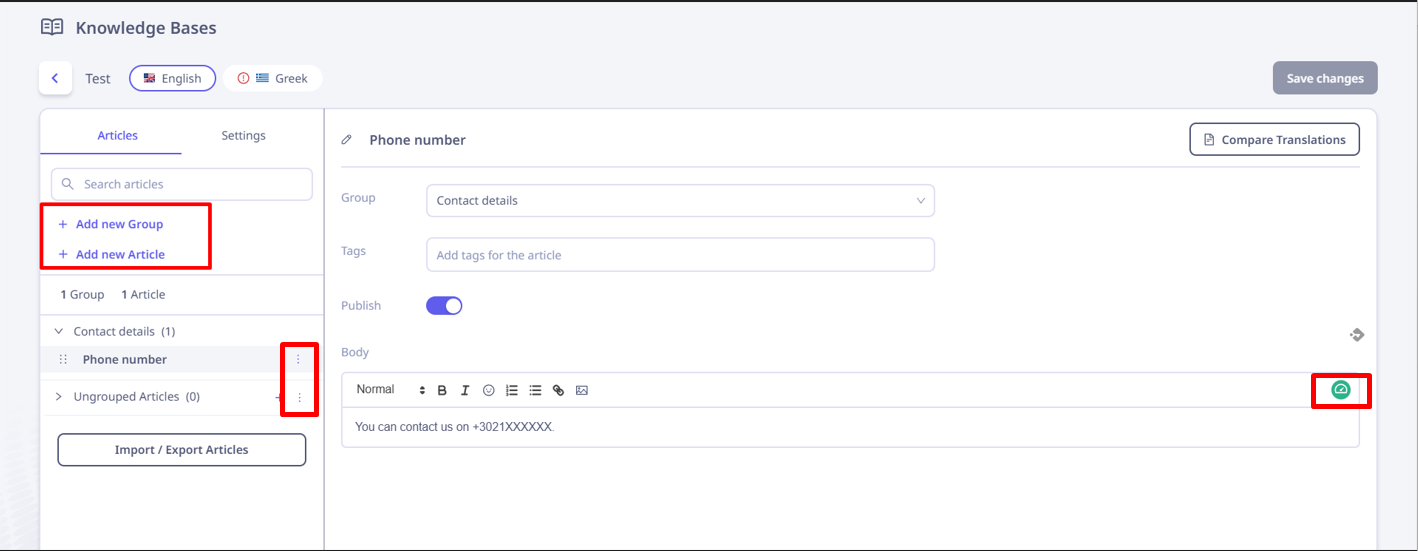The width and height of the screenshot is (1418, 551).
Task: Apply Italic formatting in editor toolbar
Action: pyautogui.click(x=465, y=390)
